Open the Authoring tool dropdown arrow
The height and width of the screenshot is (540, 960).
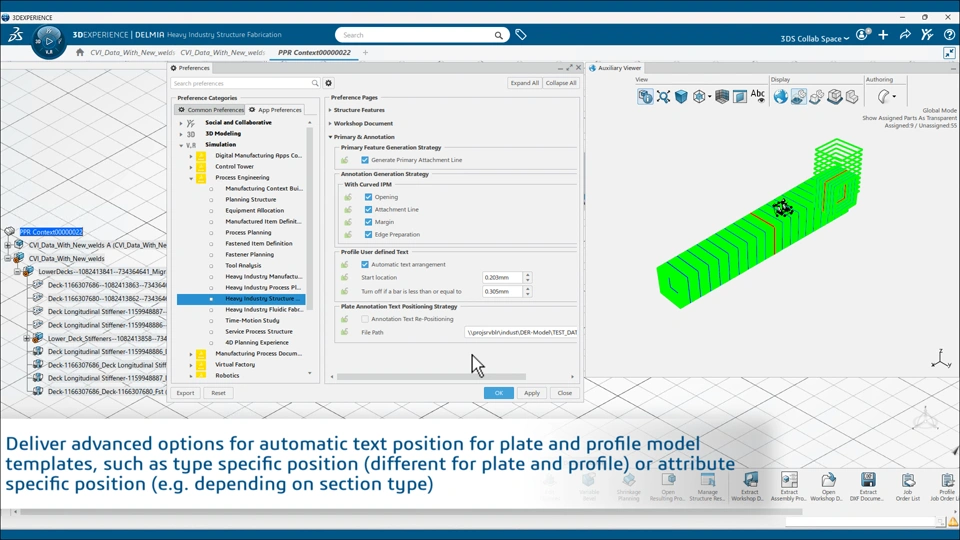[894, 97]
